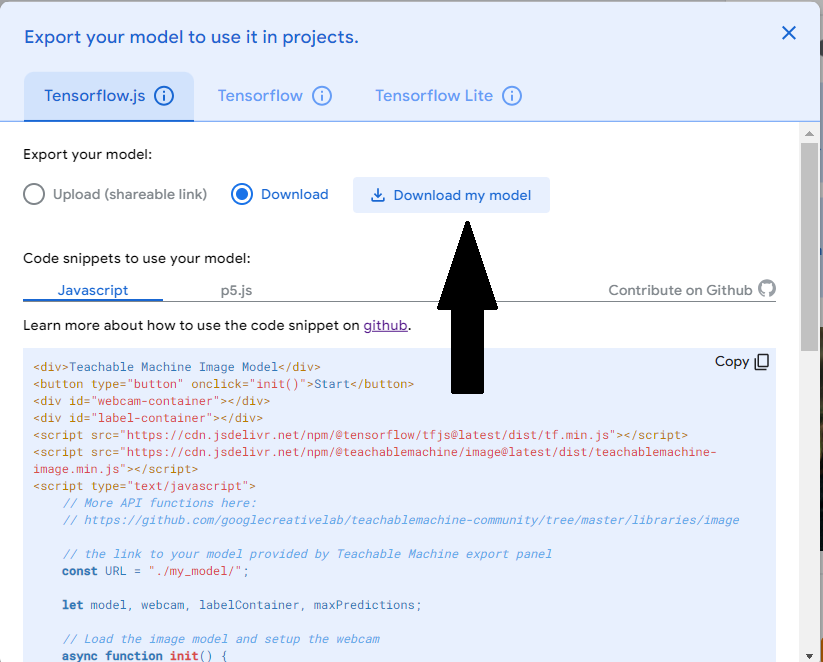The height and width of the screenshot is (662, 823).
Task: Click the googlecreativelab github URL comment
Action: (x=401, y=520)
